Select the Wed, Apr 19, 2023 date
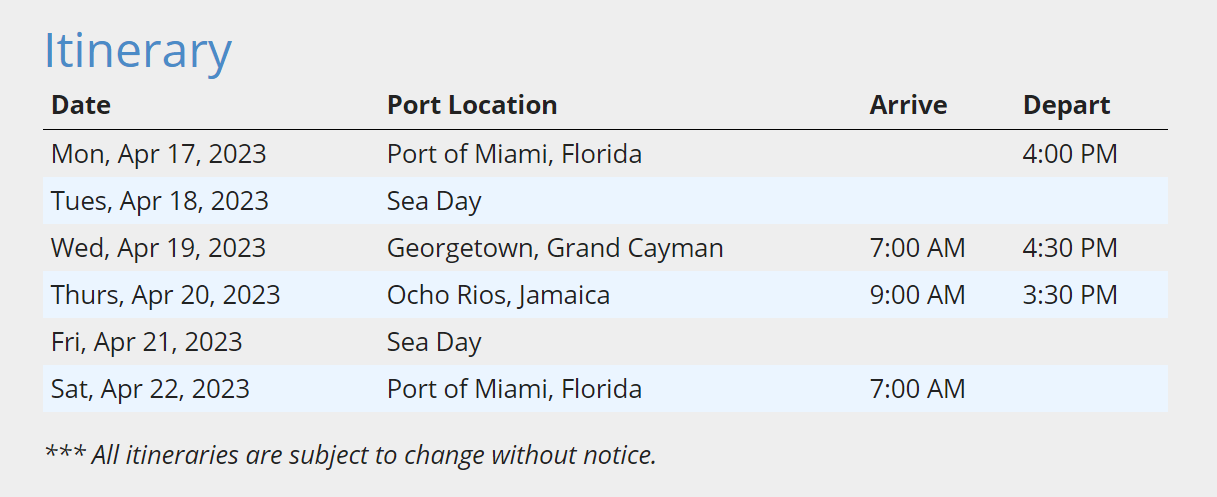Image resolution: width=1217 pixels, height=497 pixels. click(159, 248)
